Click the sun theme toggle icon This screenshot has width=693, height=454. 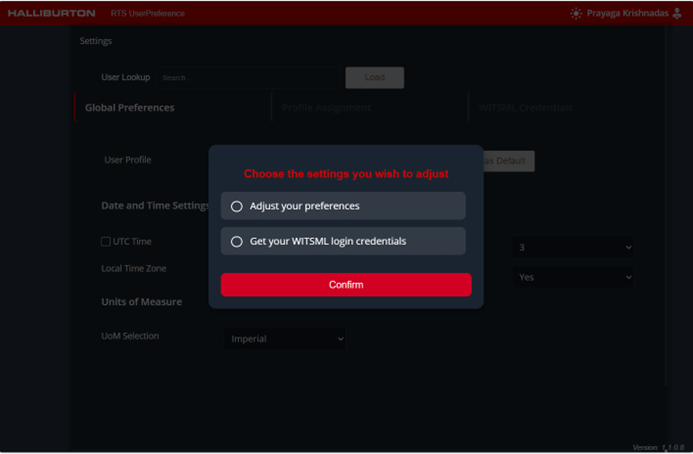point(575,13)
